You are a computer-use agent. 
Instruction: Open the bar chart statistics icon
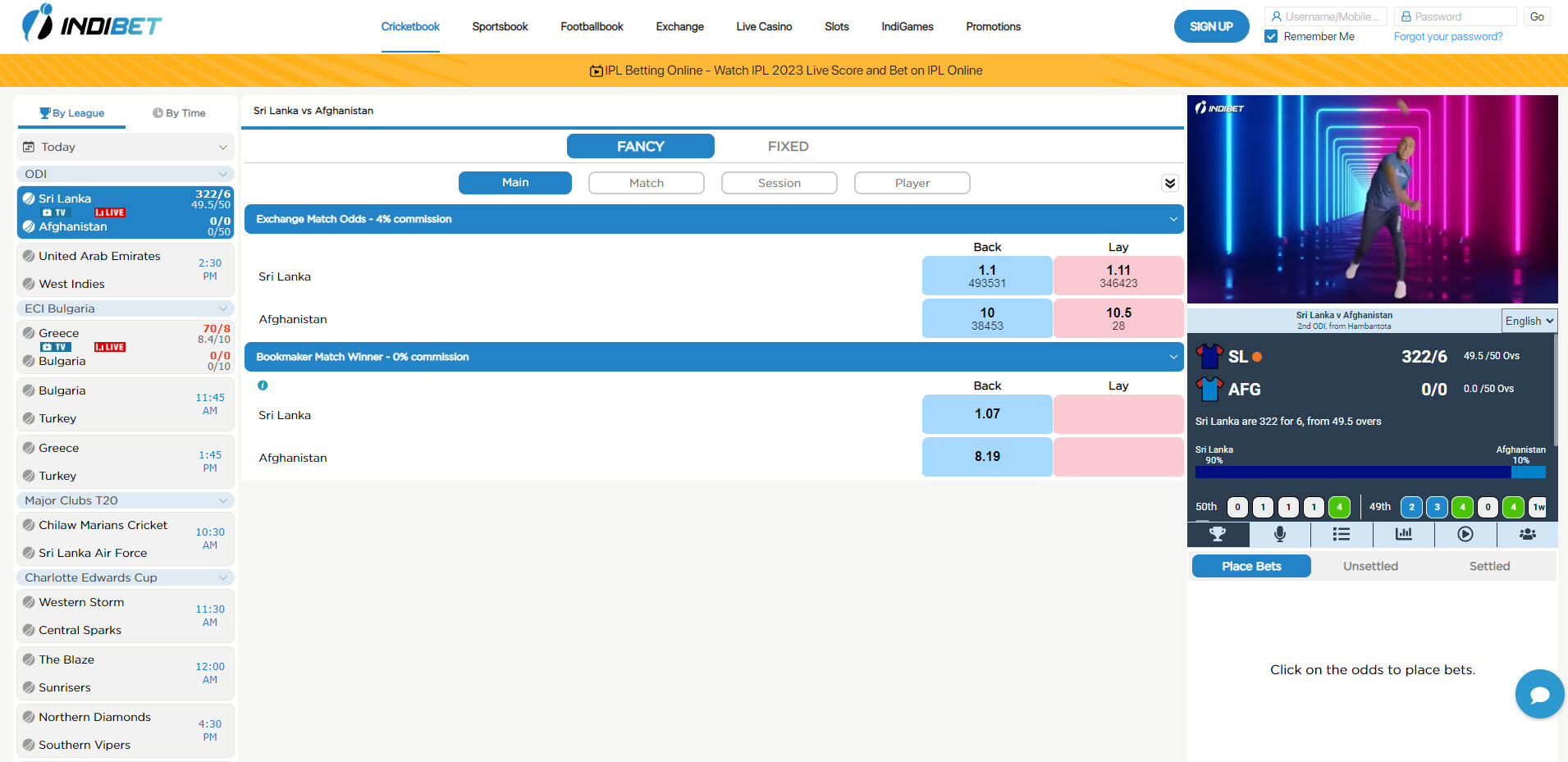click(x=1403, y=534)
